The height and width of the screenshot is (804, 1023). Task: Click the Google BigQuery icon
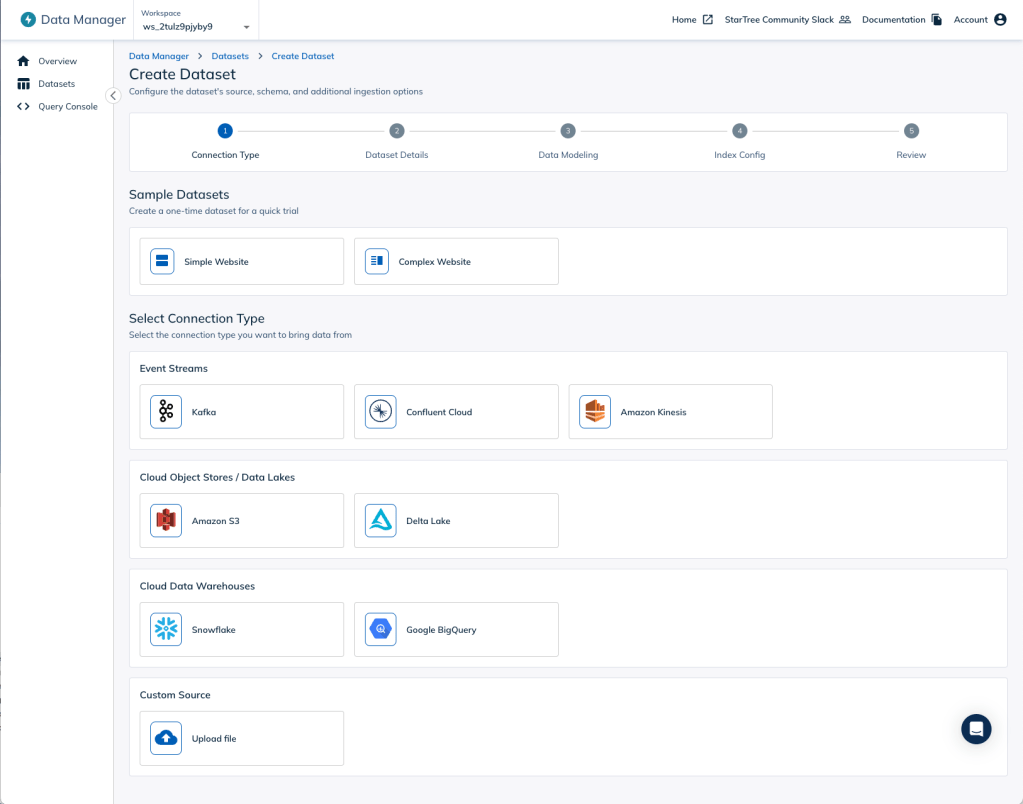click(x=380, y=630)
